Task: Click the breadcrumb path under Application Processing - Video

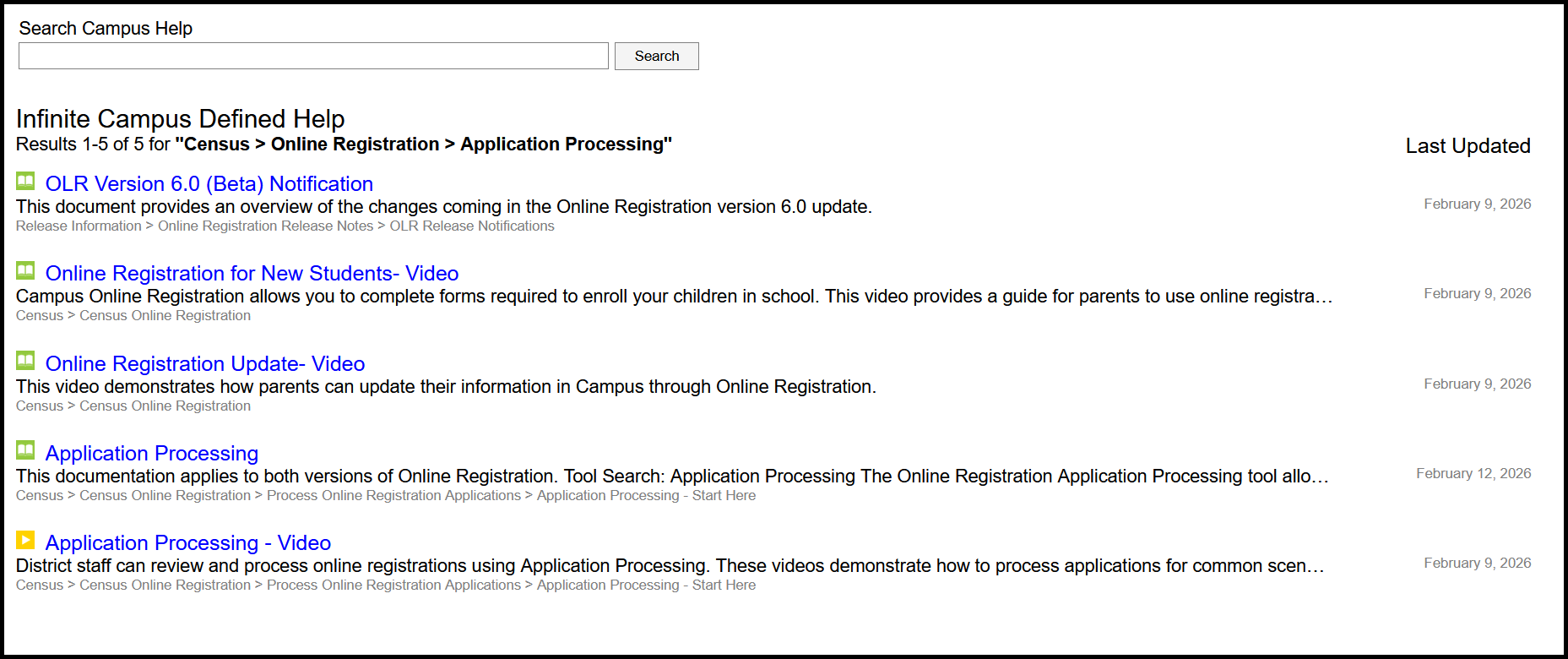Action: 386,585
